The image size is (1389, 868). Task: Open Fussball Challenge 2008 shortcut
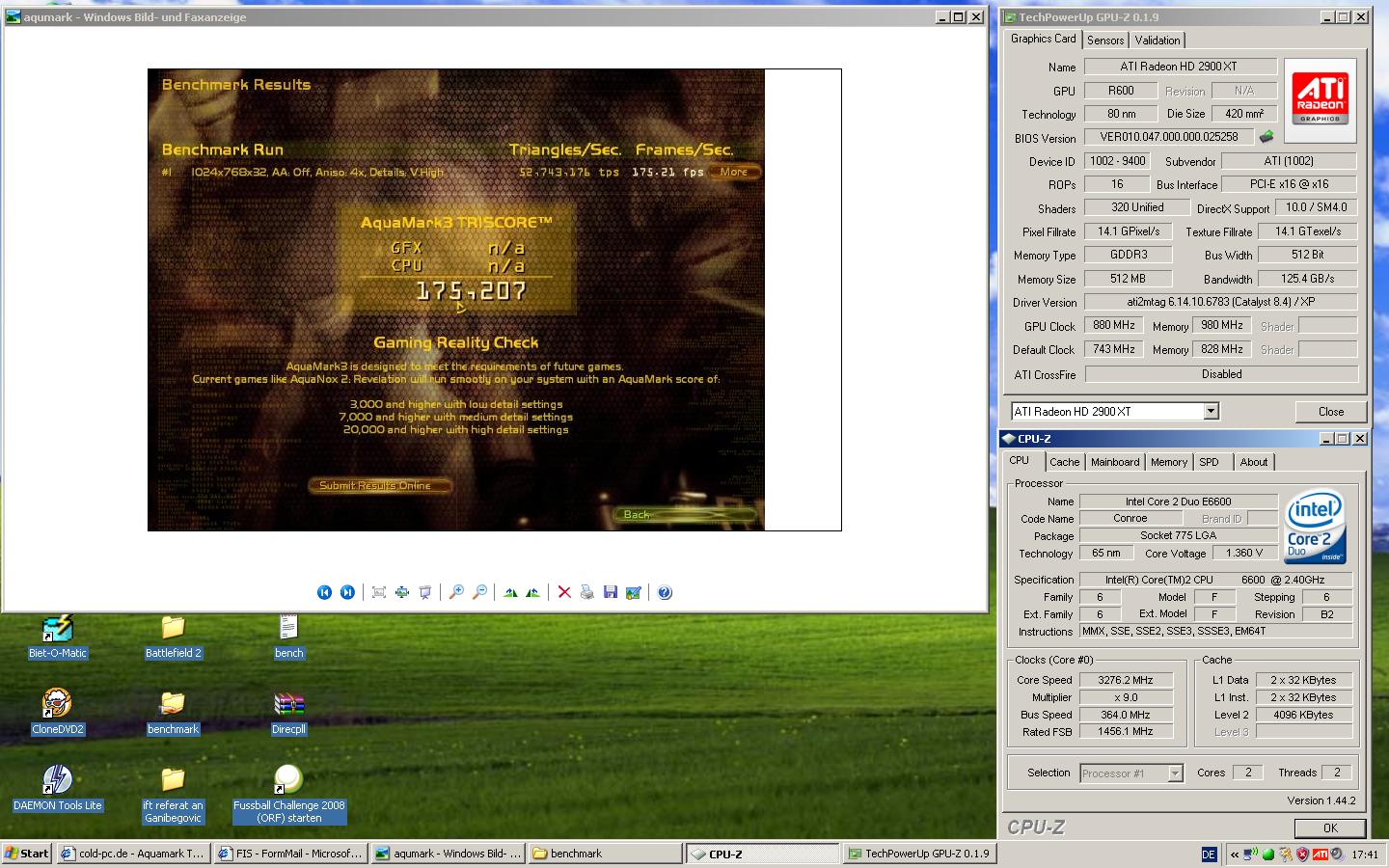(x=288, y=794)
